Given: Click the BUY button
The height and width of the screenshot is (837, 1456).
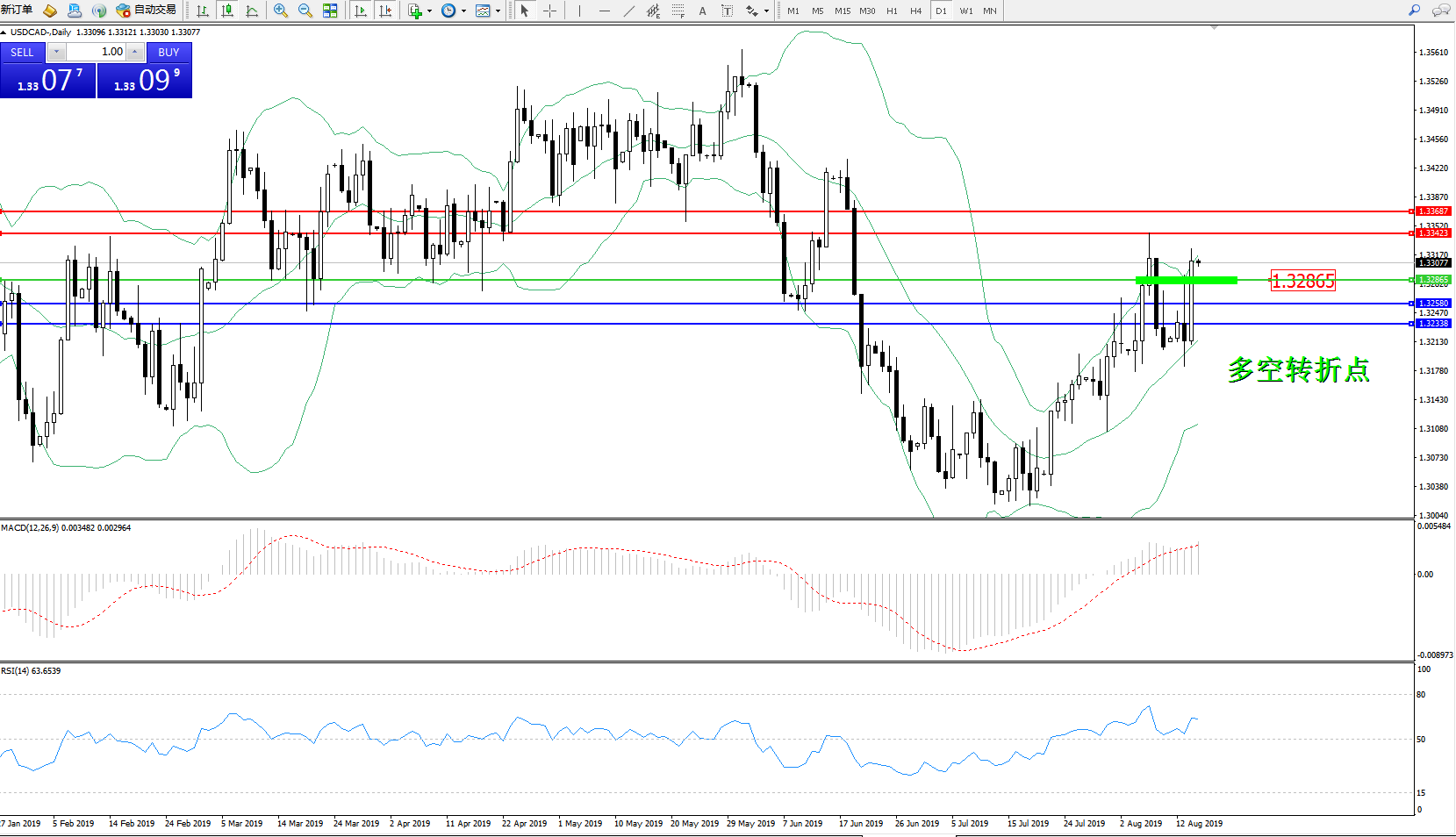Looking at the screenshot, I should point(169,53).
